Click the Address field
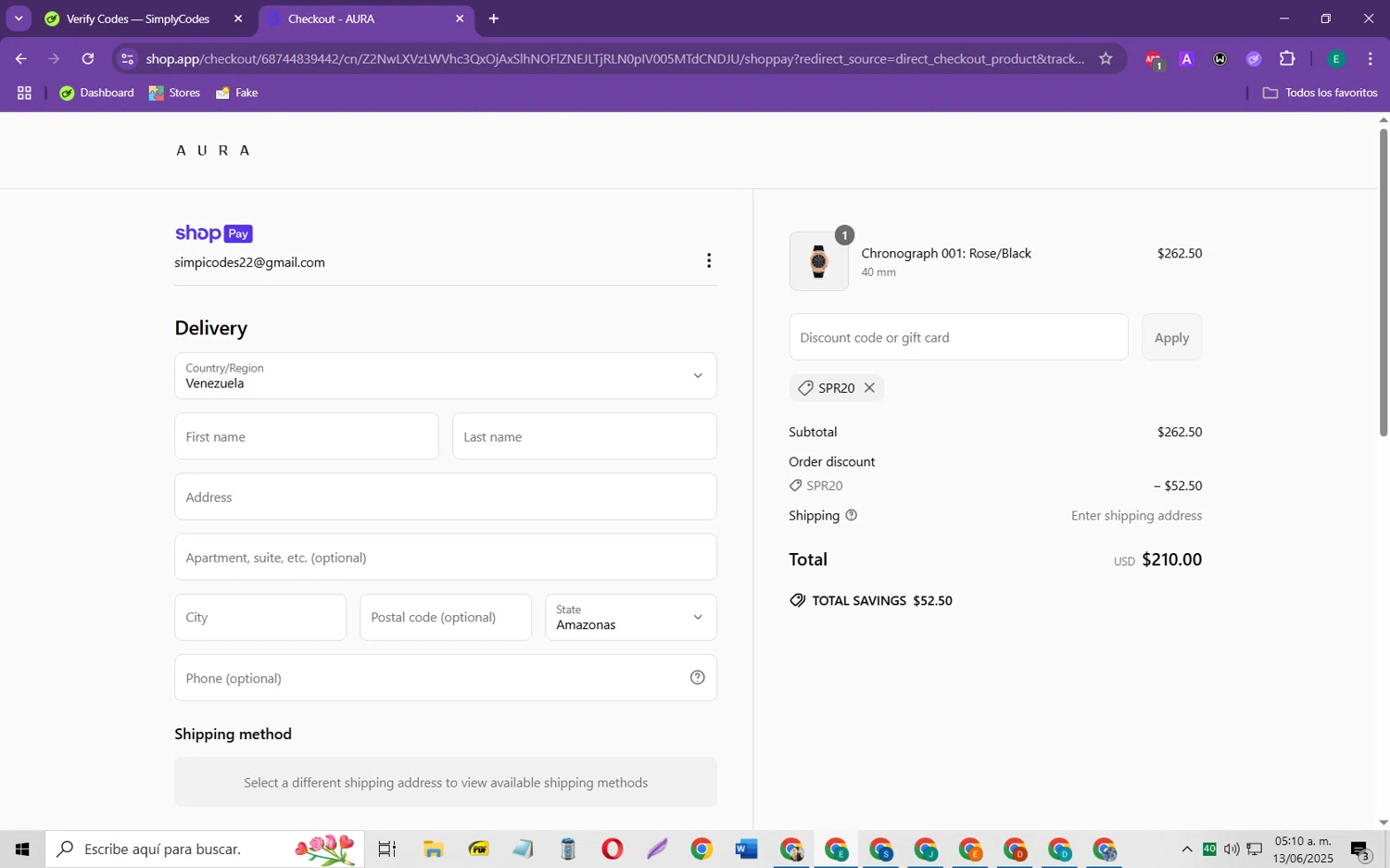The image size is (1390, 868). 446,497
